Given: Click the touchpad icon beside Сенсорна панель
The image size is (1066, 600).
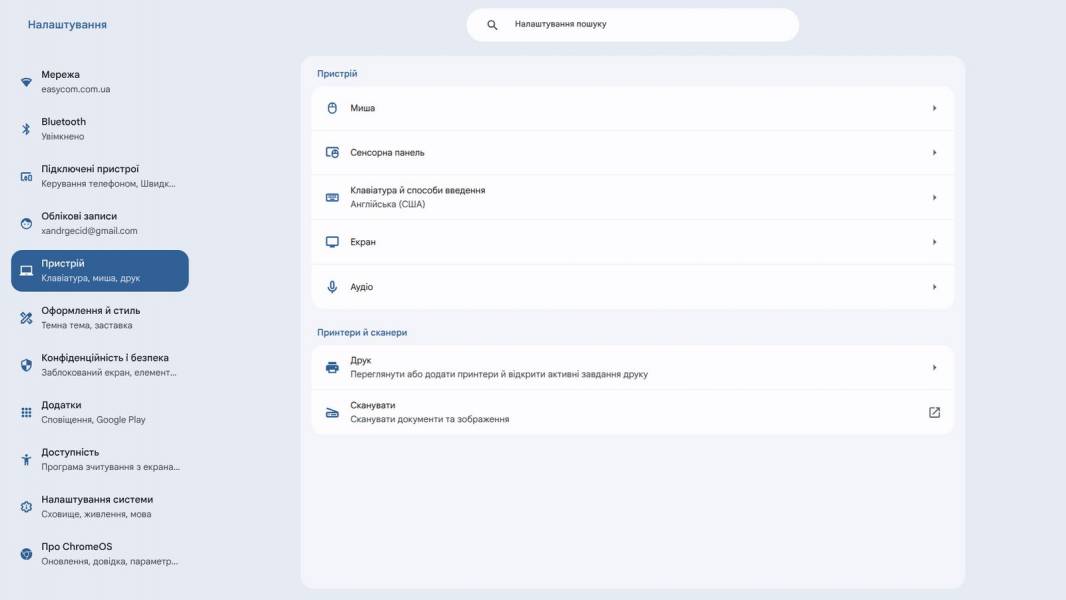Looking at the screenshot, I should [332, 153].
